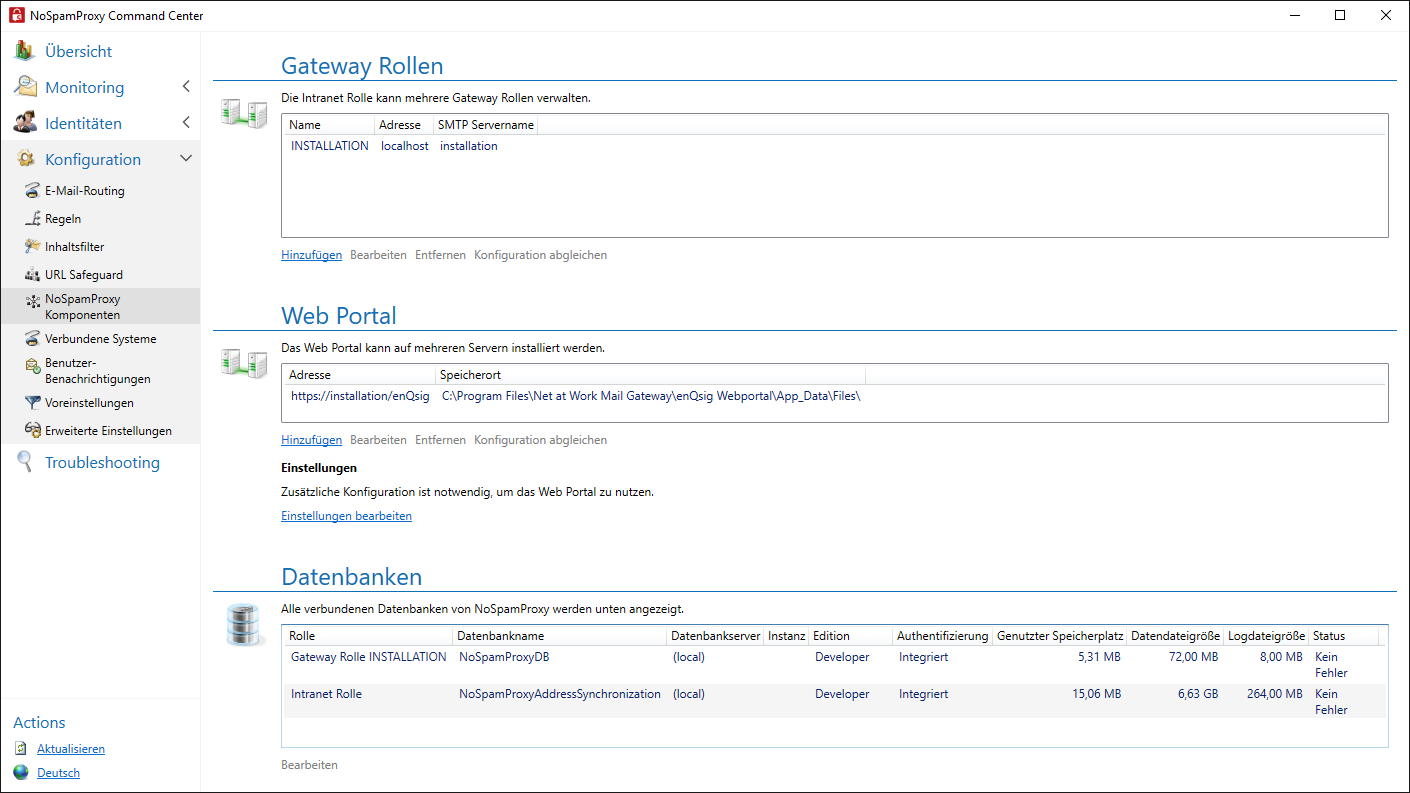
Task: Open the Troubleshooting section
Action: click(102, 462)
